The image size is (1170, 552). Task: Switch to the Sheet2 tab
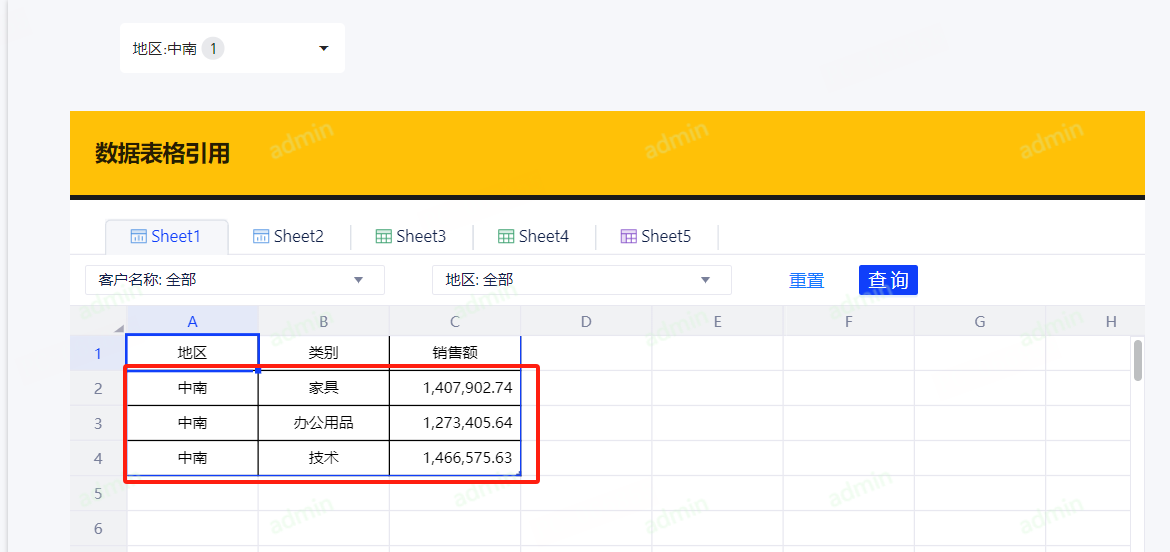pos(298,237)
